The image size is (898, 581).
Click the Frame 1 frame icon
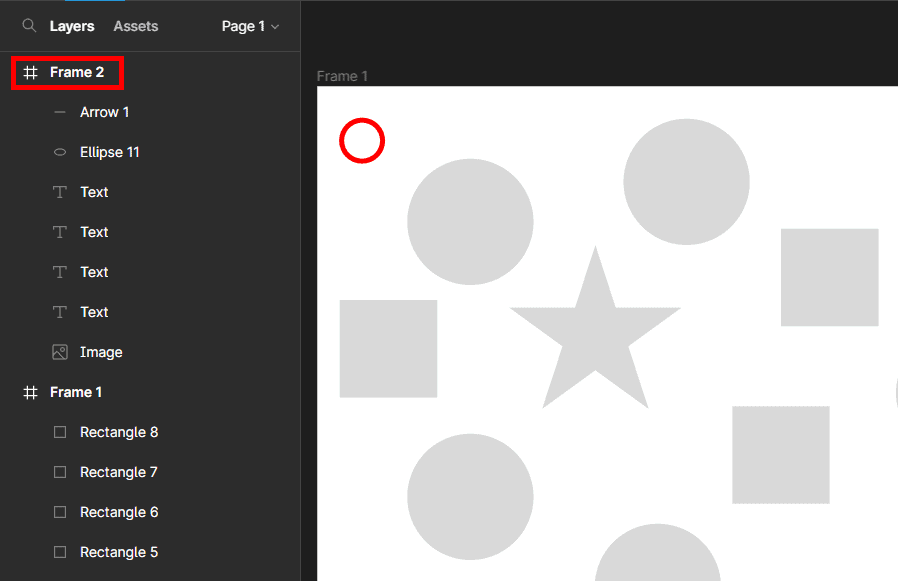(x=31, y=393)
